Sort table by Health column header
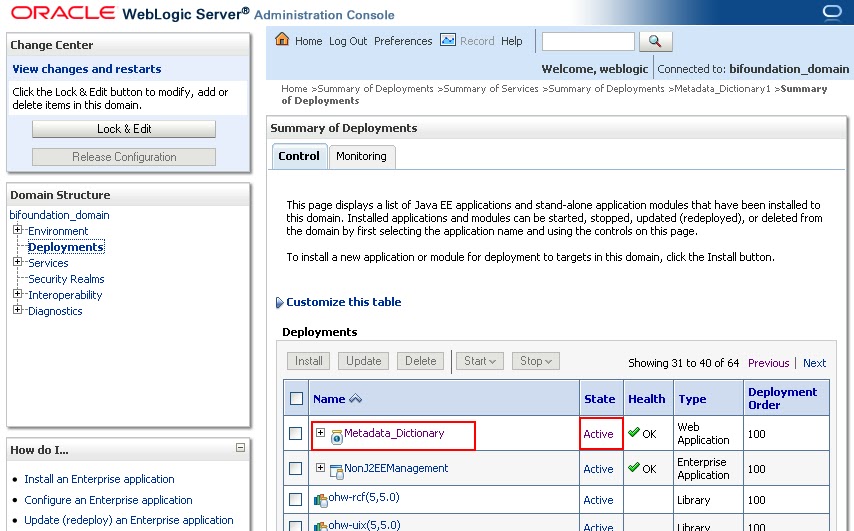 646,399
